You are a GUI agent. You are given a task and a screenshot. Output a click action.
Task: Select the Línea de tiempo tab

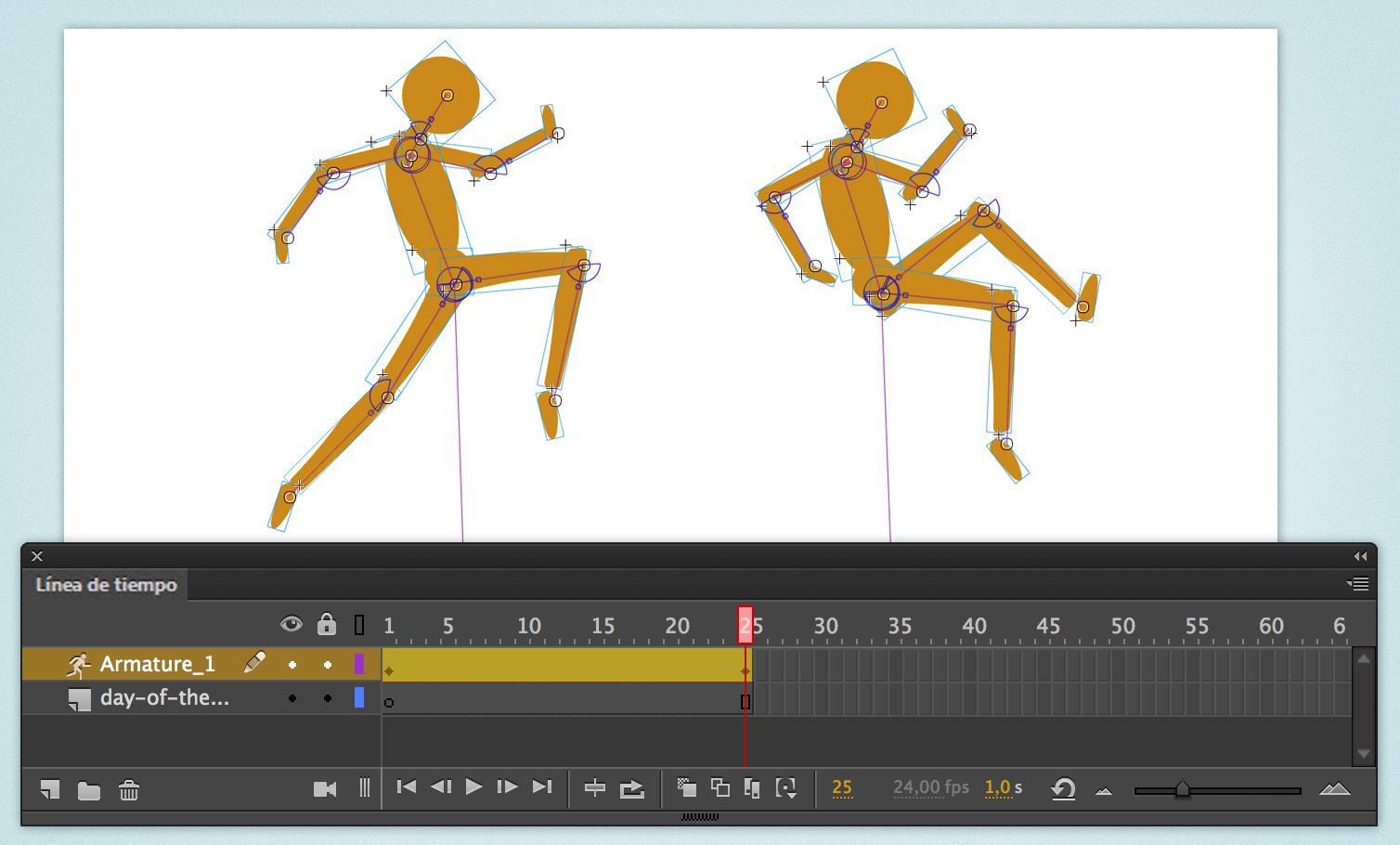[x=106, y=585]
